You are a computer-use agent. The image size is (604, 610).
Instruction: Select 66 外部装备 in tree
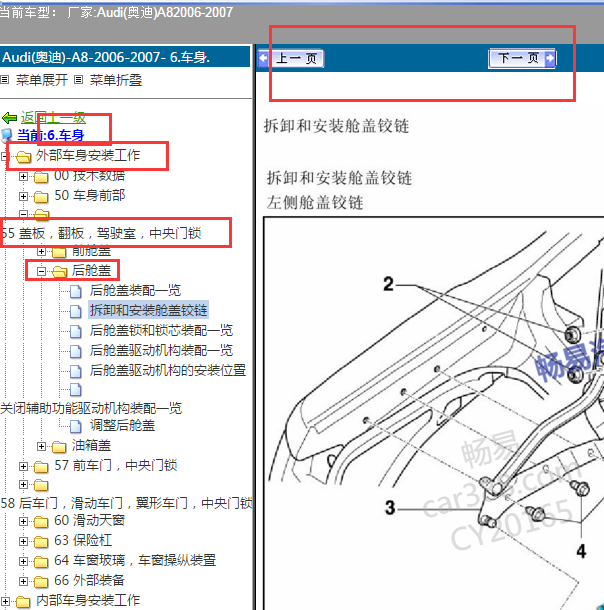click(89, 580)
